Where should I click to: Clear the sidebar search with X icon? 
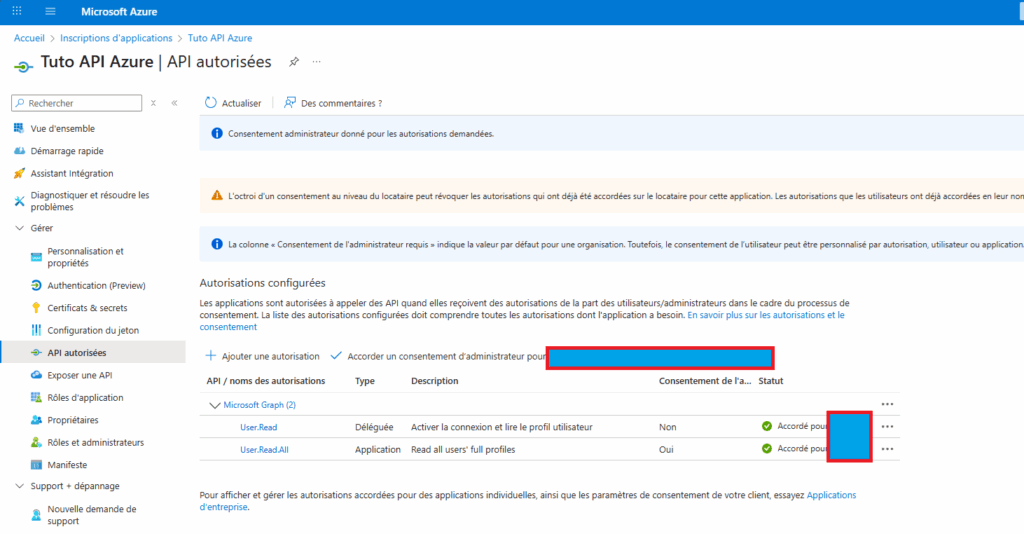[x=153, y=103]
